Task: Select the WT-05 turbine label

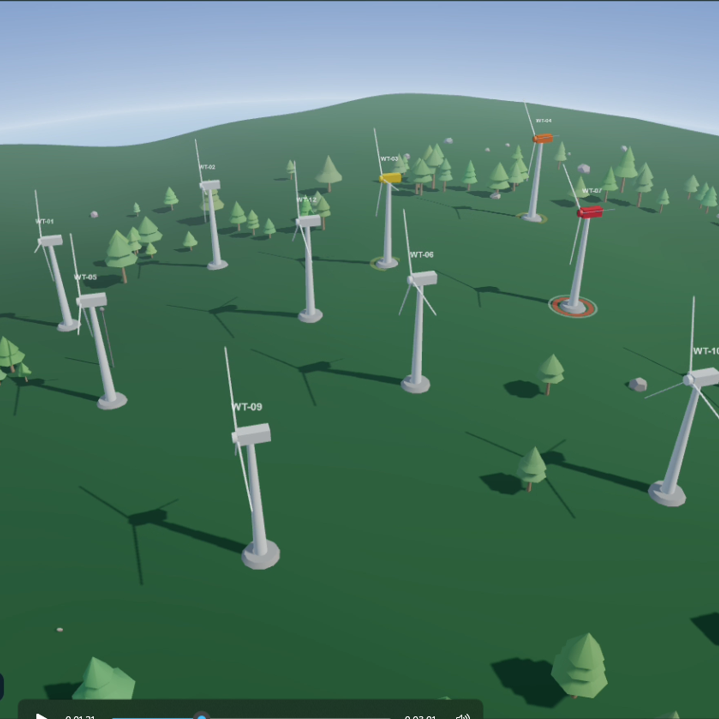Action: [85, 277]
